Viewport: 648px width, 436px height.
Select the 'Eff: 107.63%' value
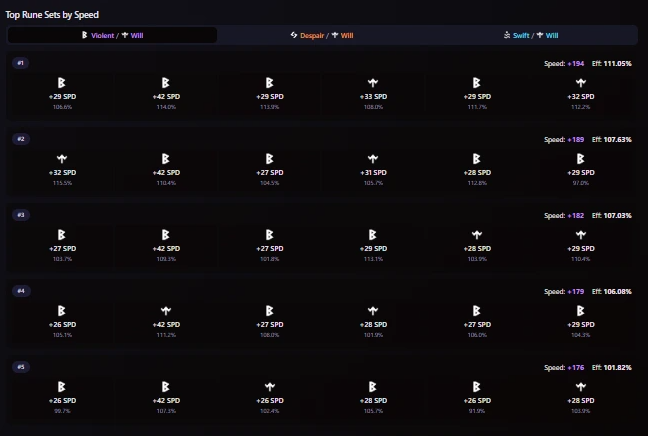pyautogui.click(x=612, y=140)
